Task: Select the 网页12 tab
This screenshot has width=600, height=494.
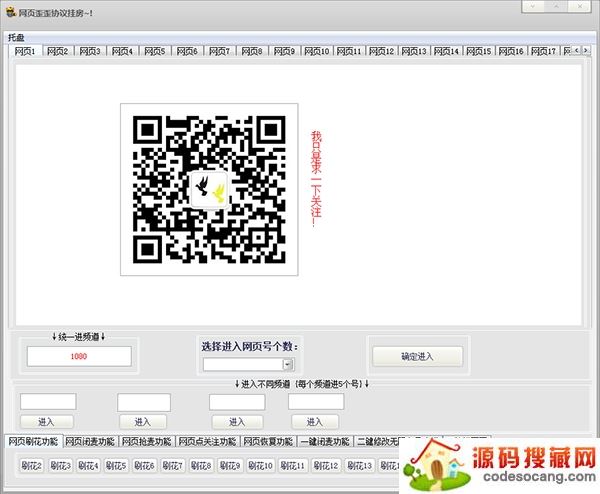Action: (x=382, y=51)
